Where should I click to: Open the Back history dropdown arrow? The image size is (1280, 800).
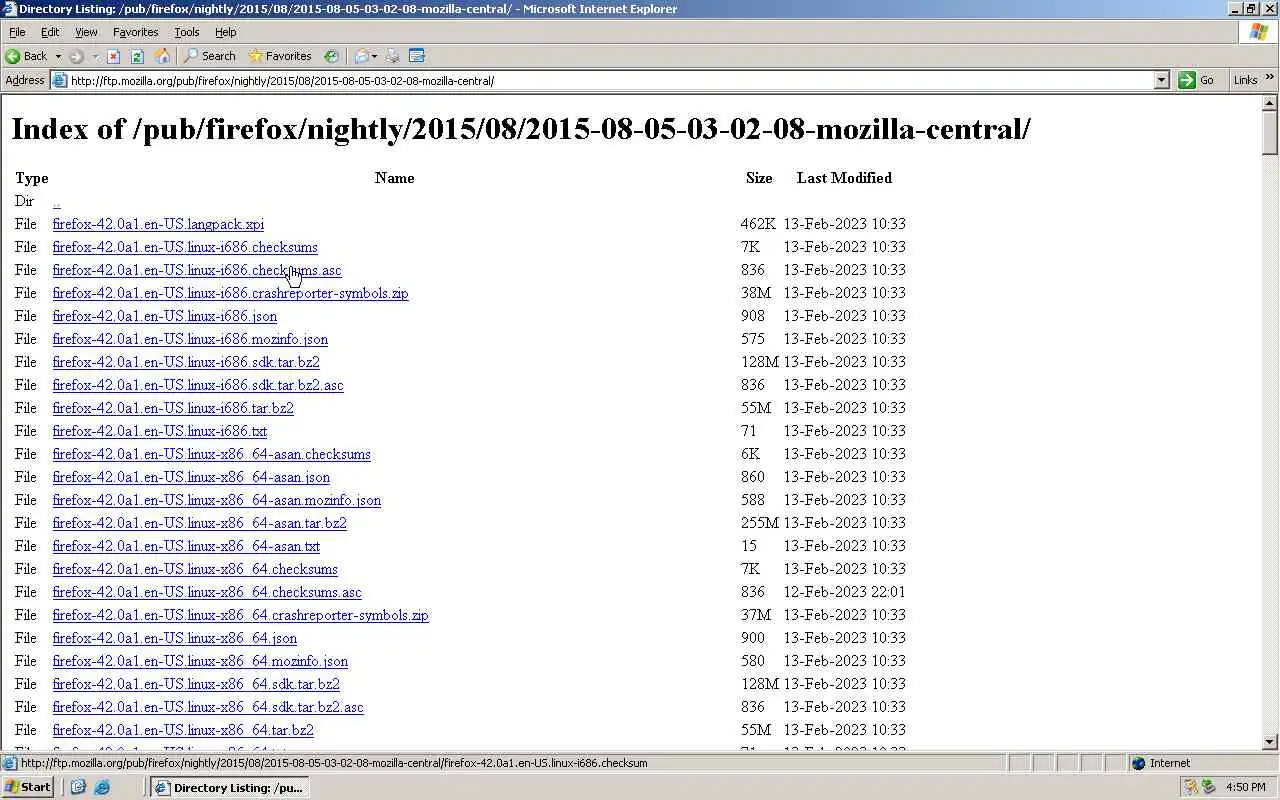click(x=58, y=56)
